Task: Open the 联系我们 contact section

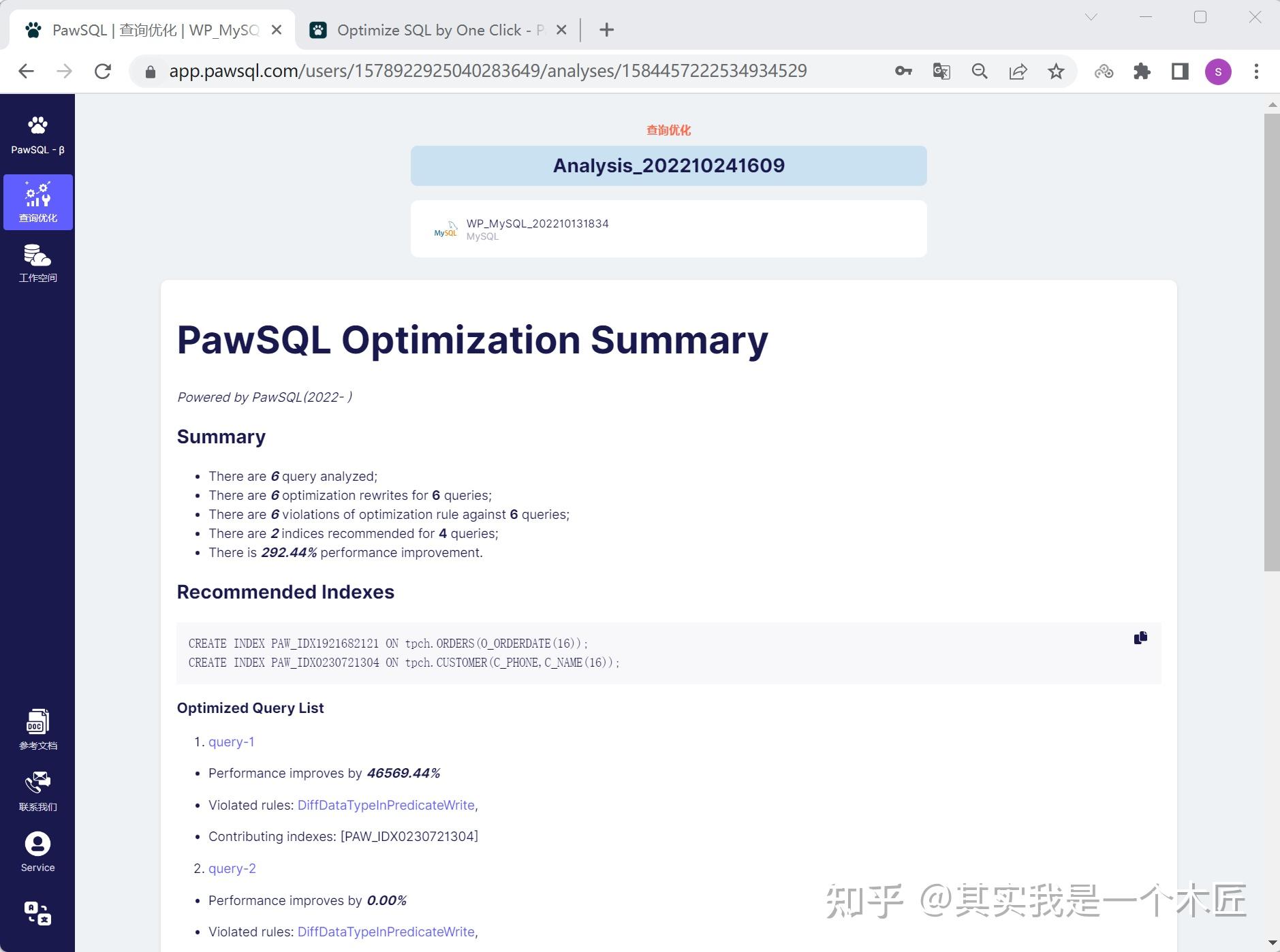Action: pyautogui.click(x=37, y=789)
